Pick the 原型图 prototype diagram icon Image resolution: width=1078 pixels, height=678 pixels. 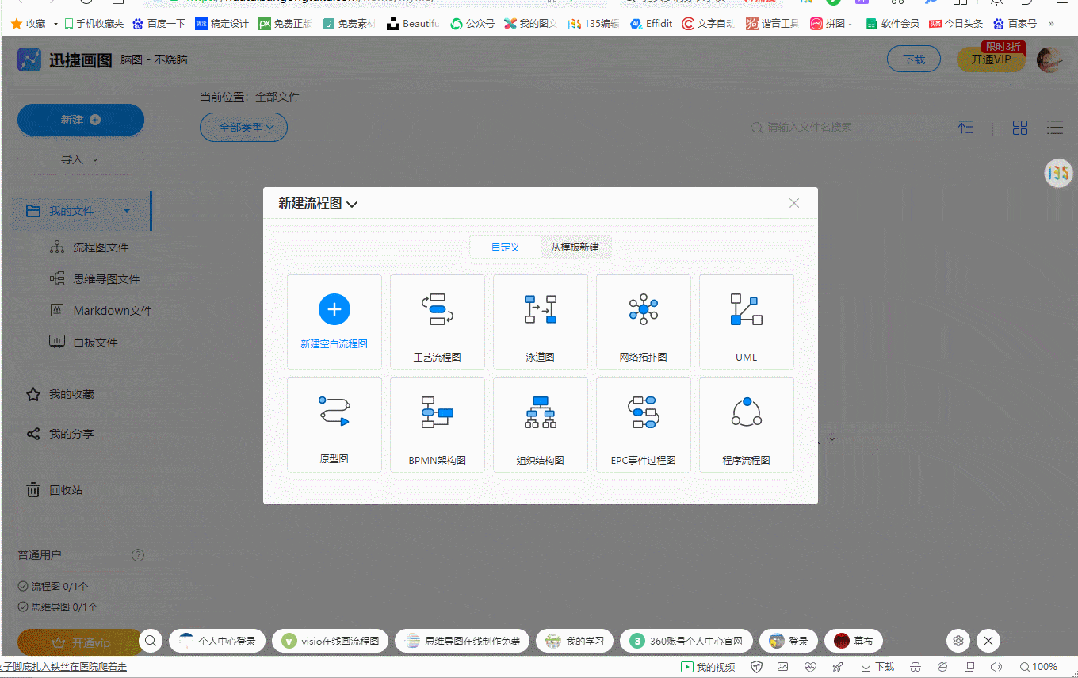tap(334, 411)
